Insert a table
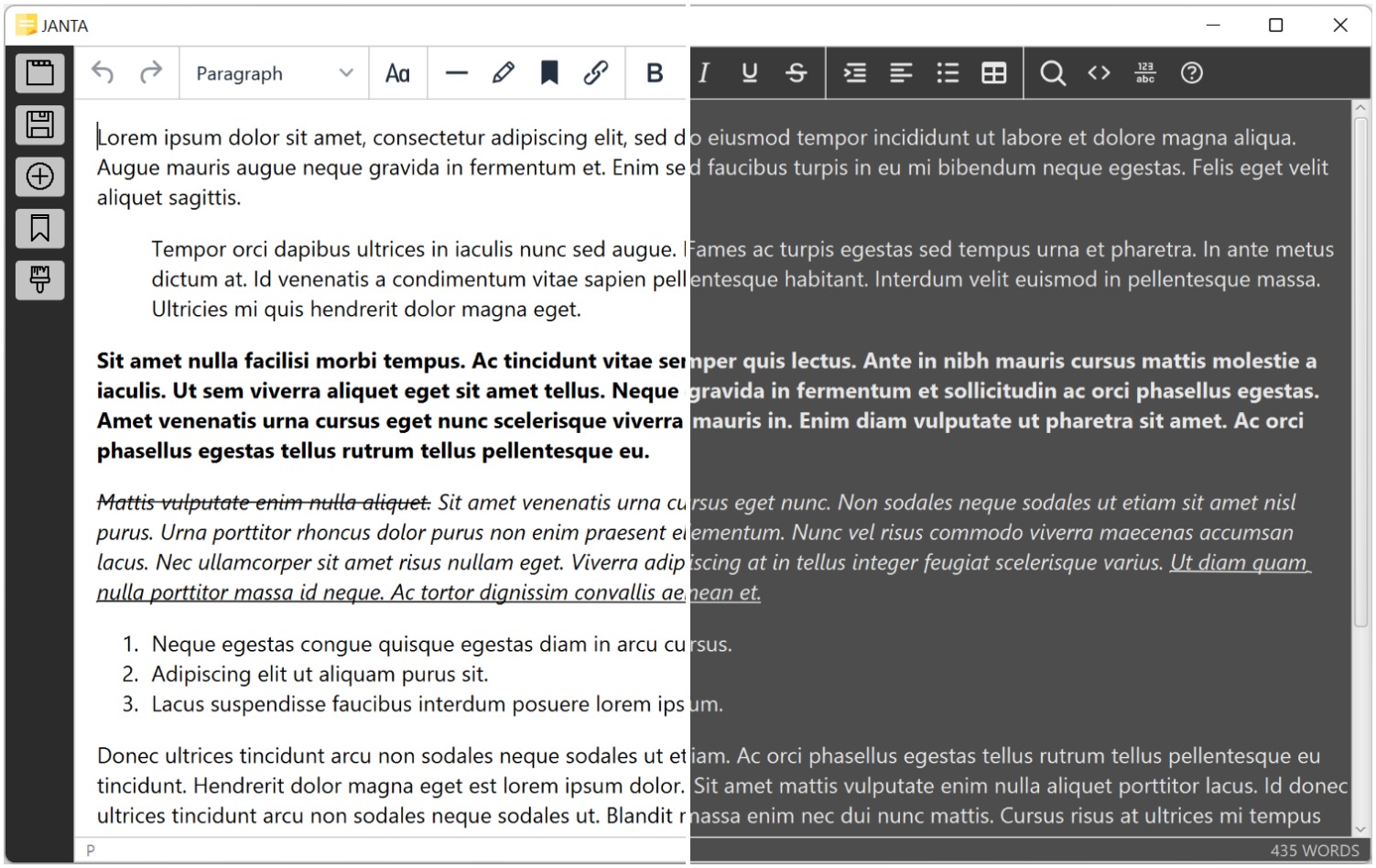 pos(994,73)
